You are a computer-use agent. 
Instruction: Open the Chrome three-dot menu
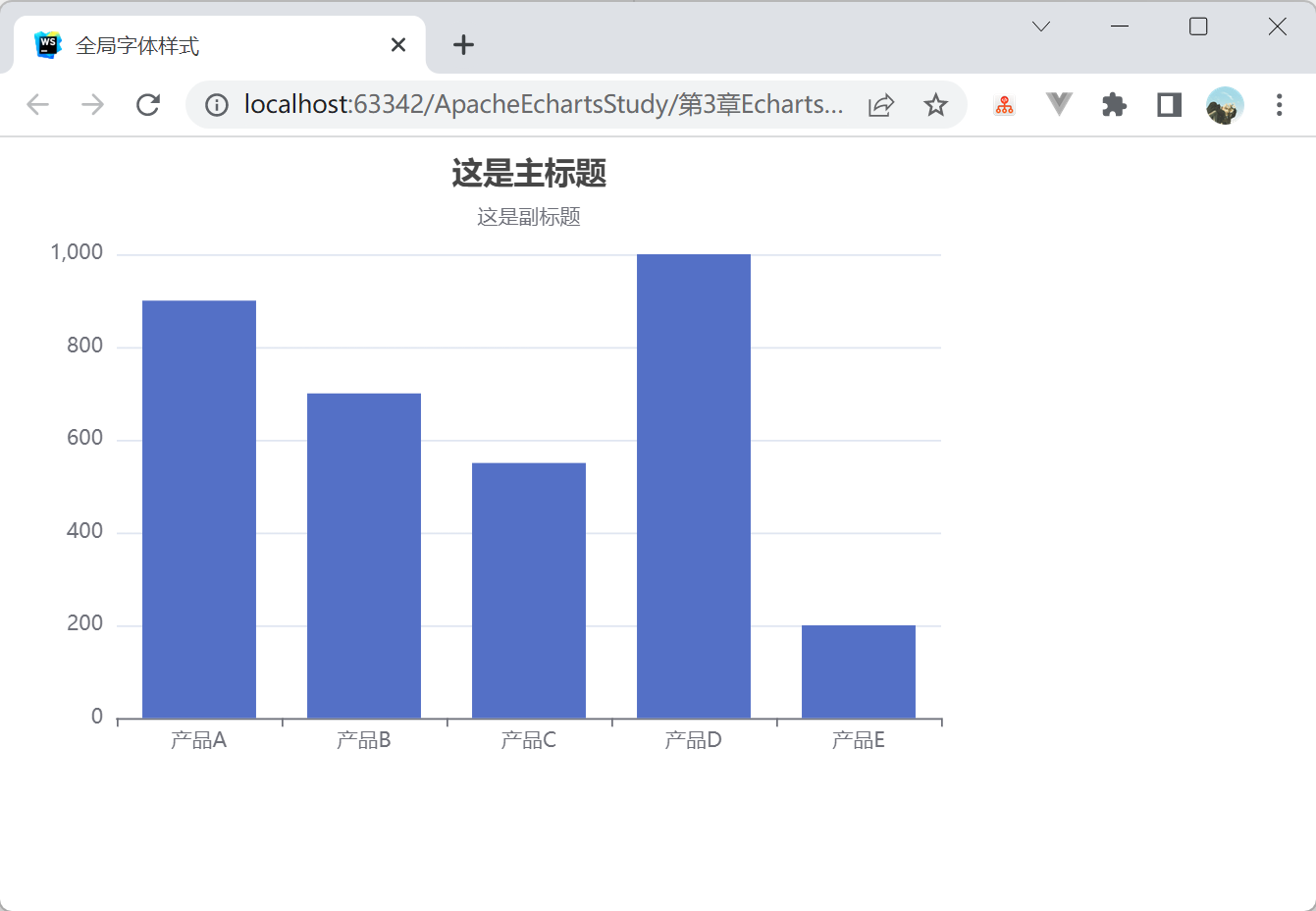point(1279,104)
